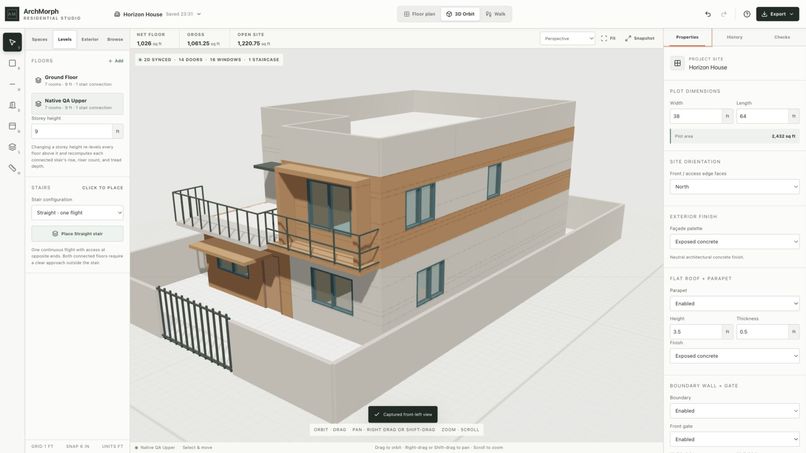Select the room rectangle tool

click(12, 63)
